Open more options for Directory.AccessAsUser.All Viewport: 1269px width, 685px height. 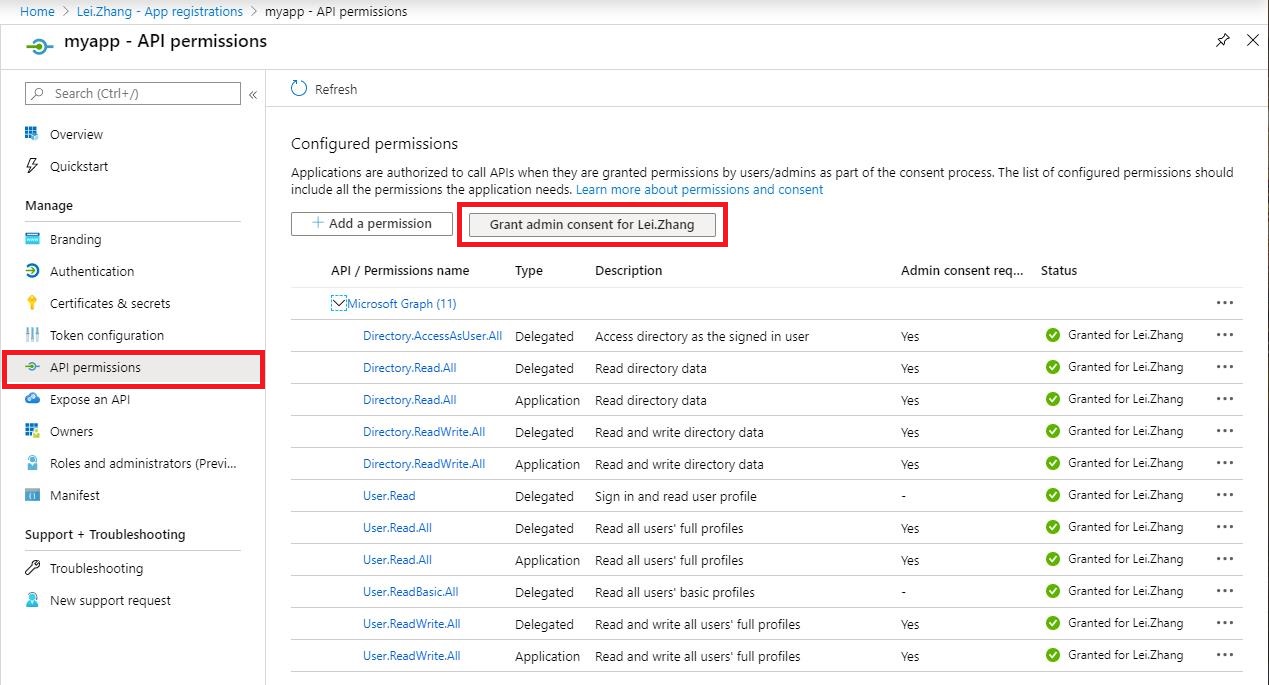pos(1224,335)
